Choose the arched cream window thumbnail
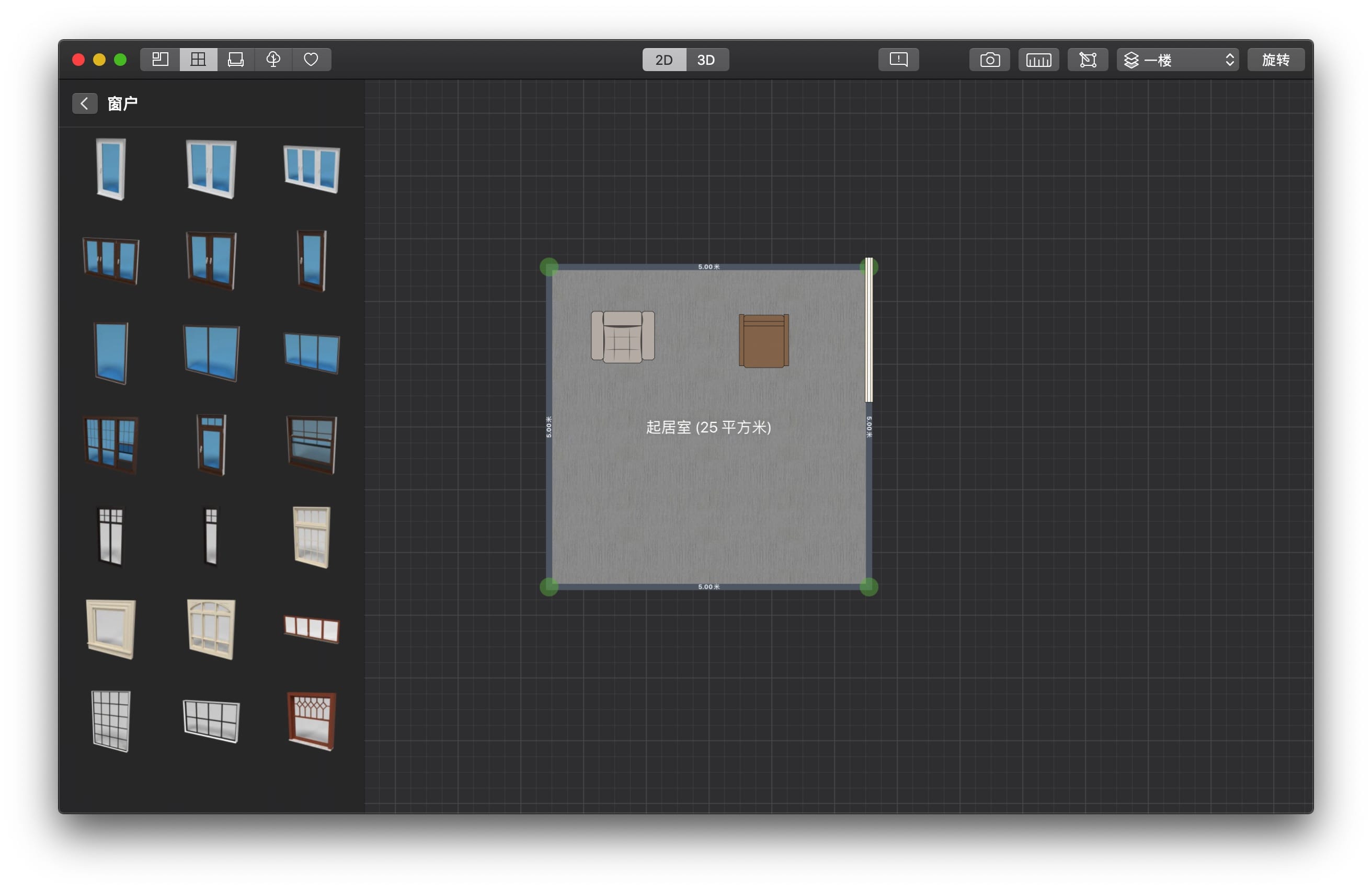1372x891 pixels. 211,629
